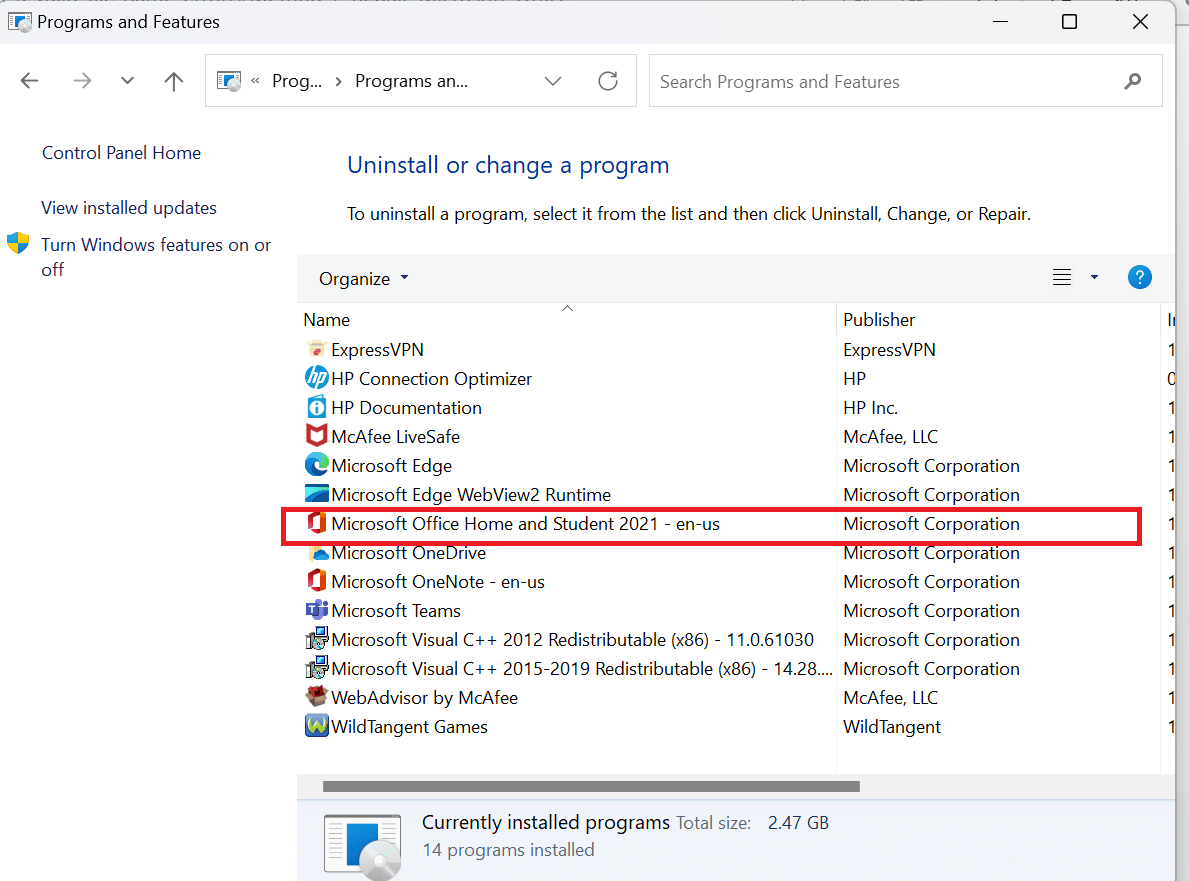Image resolution: width=1189 pixels, height=881 pixels.
Task: Click the ExpressVPN program icon
Action: point(316,350)
